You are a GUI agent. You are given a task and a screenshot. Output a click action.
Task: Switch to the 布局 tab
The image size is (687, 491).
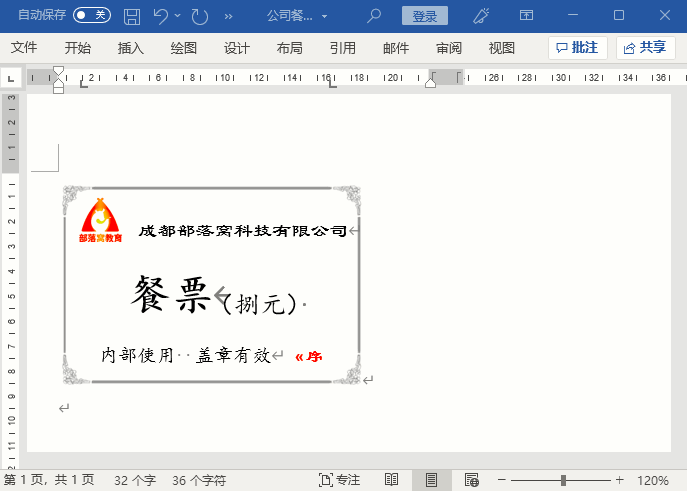pyautogui.click(x=290, y=47)
